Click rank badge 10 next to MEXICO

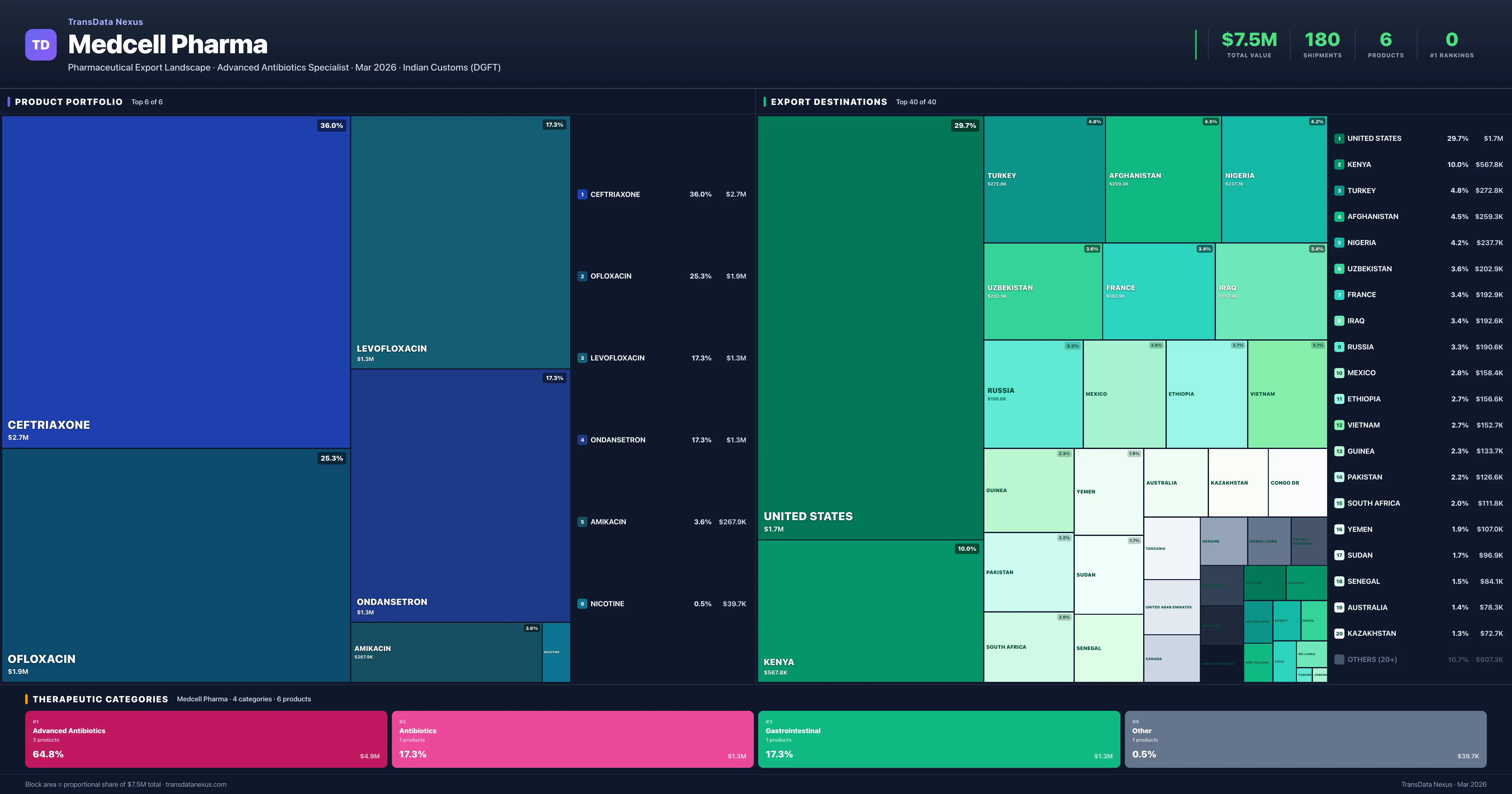coord(1339,372)
